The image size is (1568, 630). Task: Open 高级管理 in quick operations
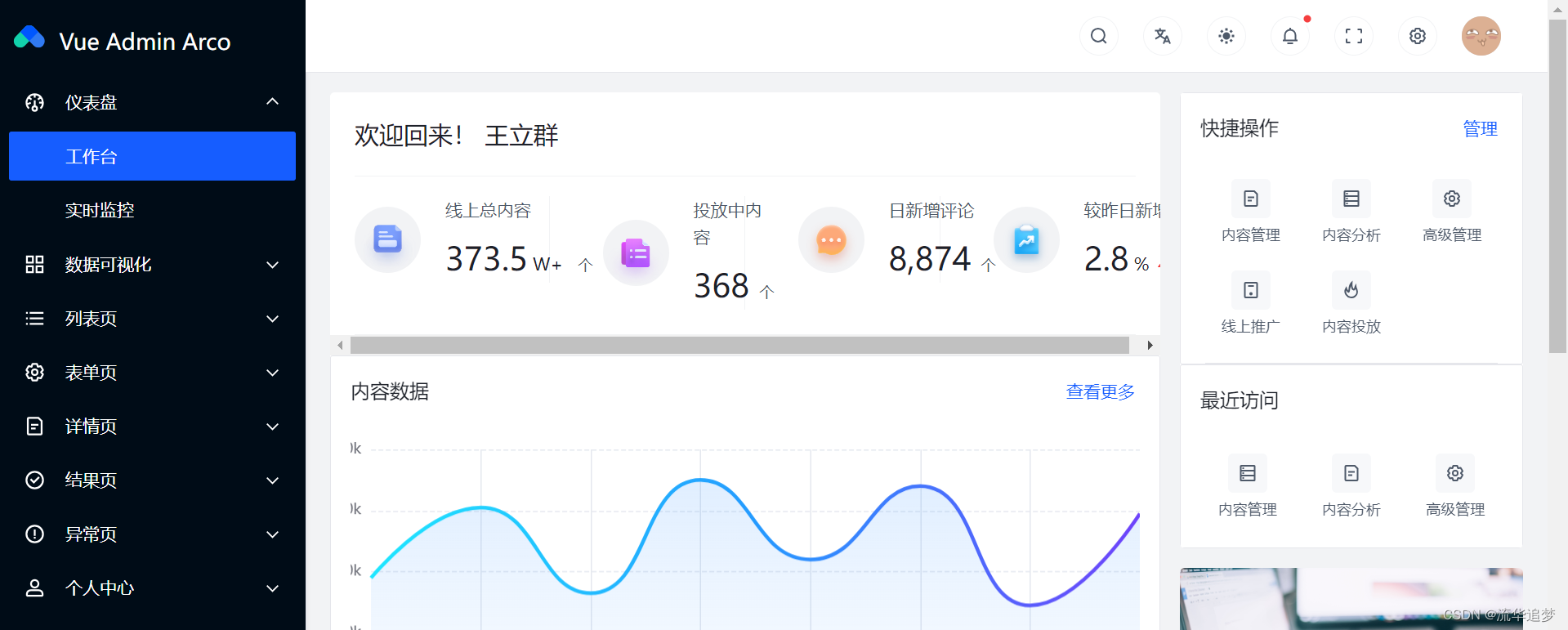pyautogui.click(x=1452, y=212)
